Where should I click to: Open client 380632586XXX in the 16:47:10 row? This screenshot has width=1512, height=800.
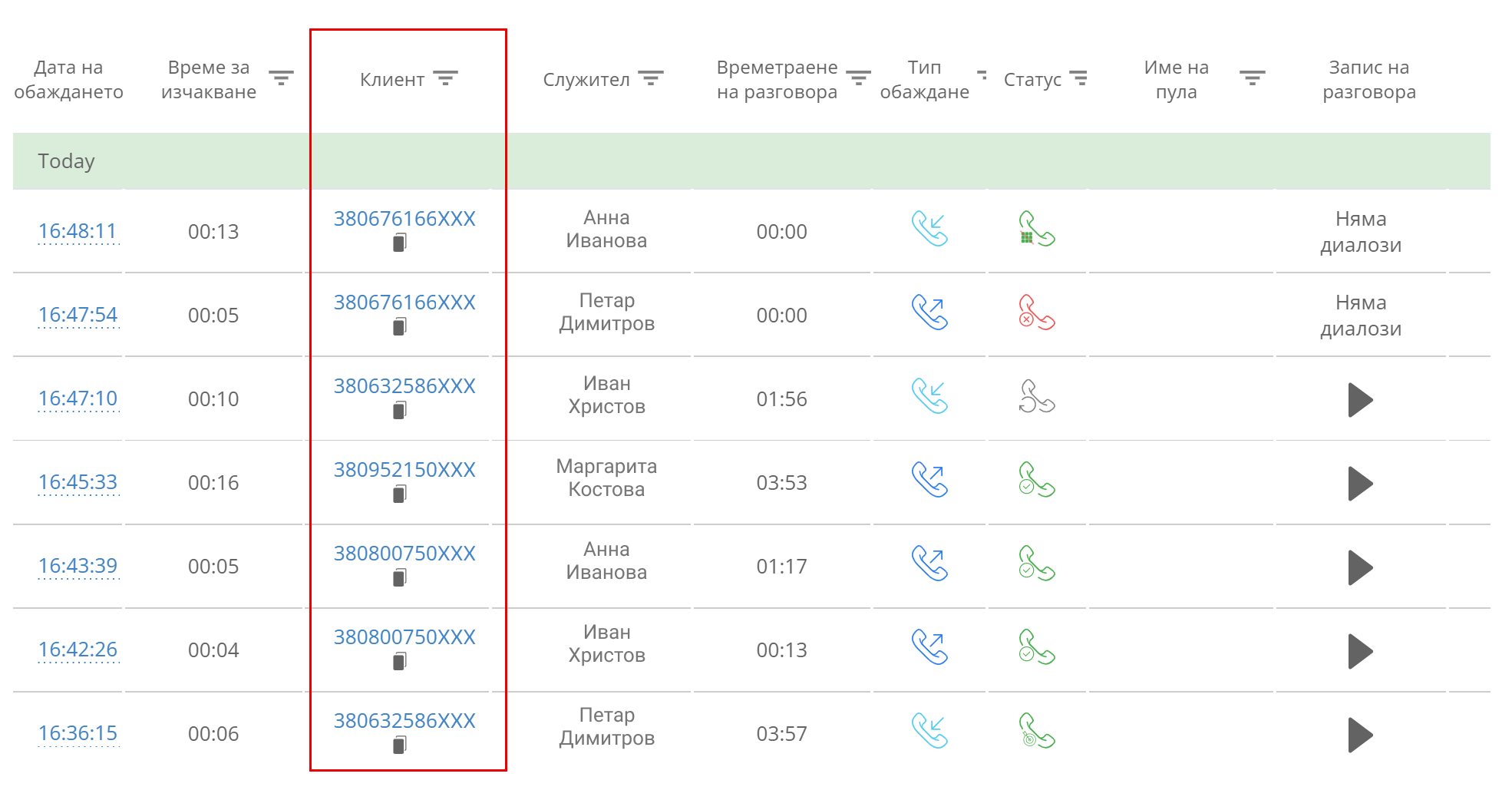[404, 386]
